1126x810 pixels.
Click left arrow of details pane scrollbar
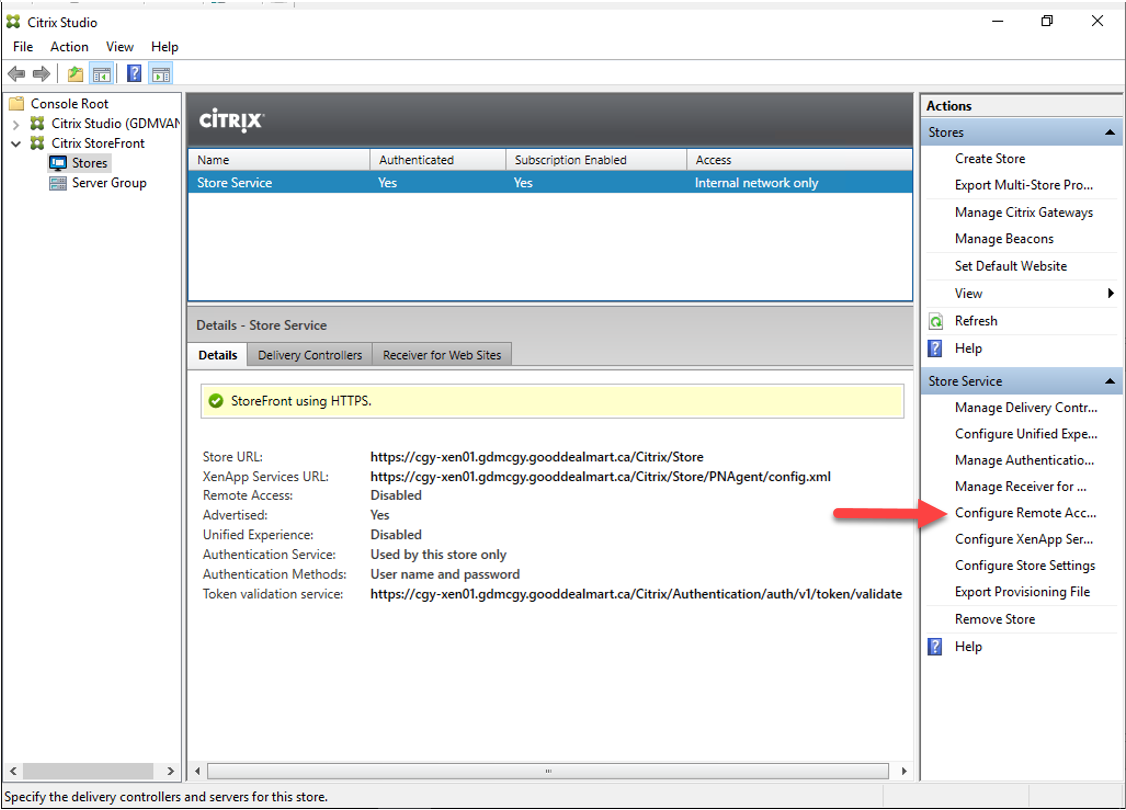point(197,771)
